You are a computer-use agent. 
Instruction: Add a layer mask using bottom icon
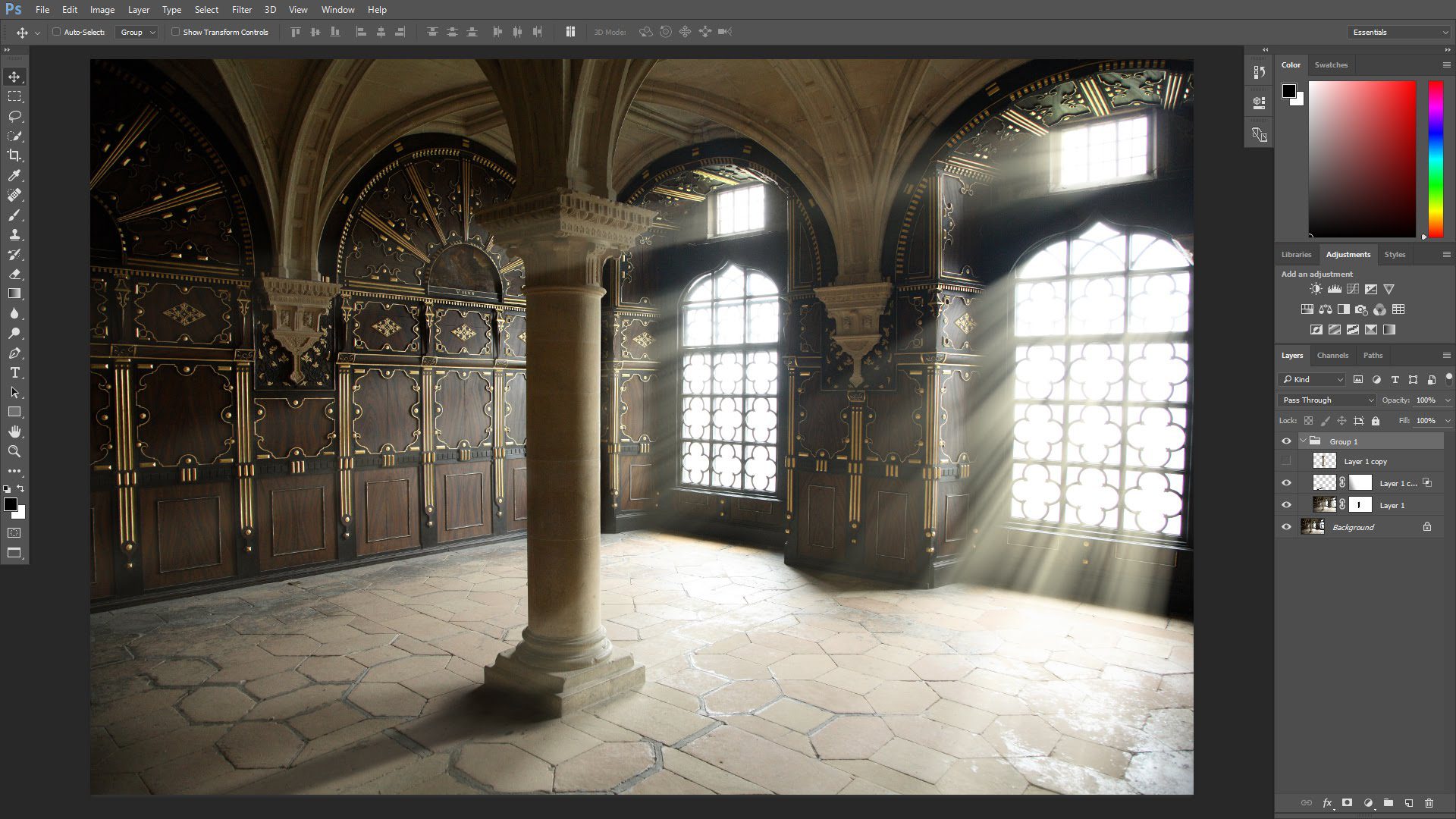pos(1347,802)
